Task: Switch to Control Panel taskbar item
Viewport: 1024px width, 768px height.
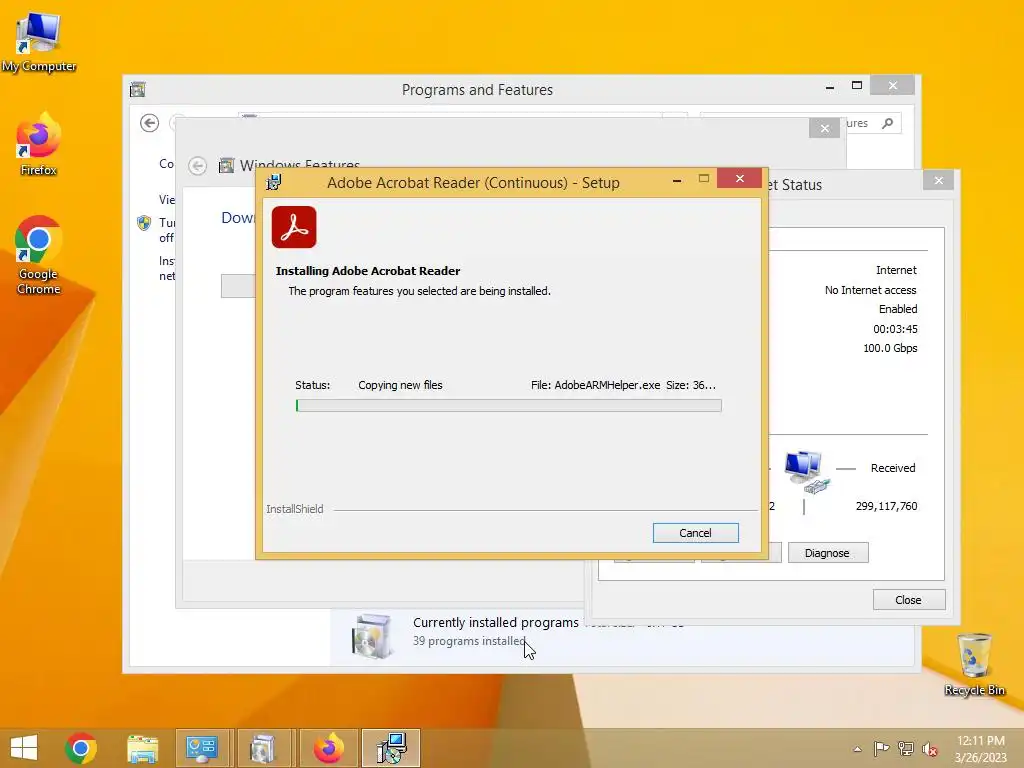Action: (x=201, y=748)
